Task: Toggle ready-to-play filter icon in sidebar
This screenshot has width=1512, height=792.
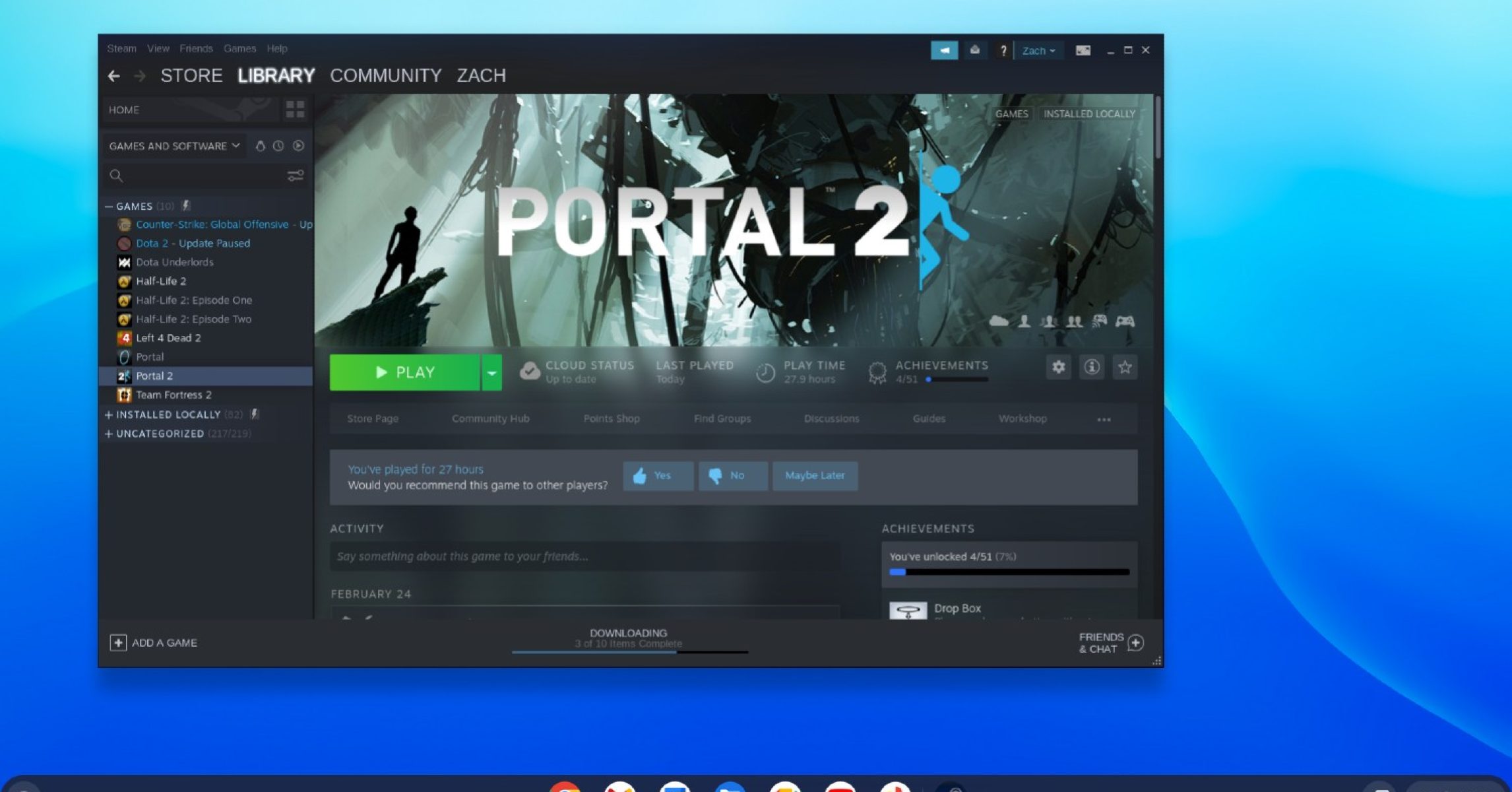Action: point(299,146)
